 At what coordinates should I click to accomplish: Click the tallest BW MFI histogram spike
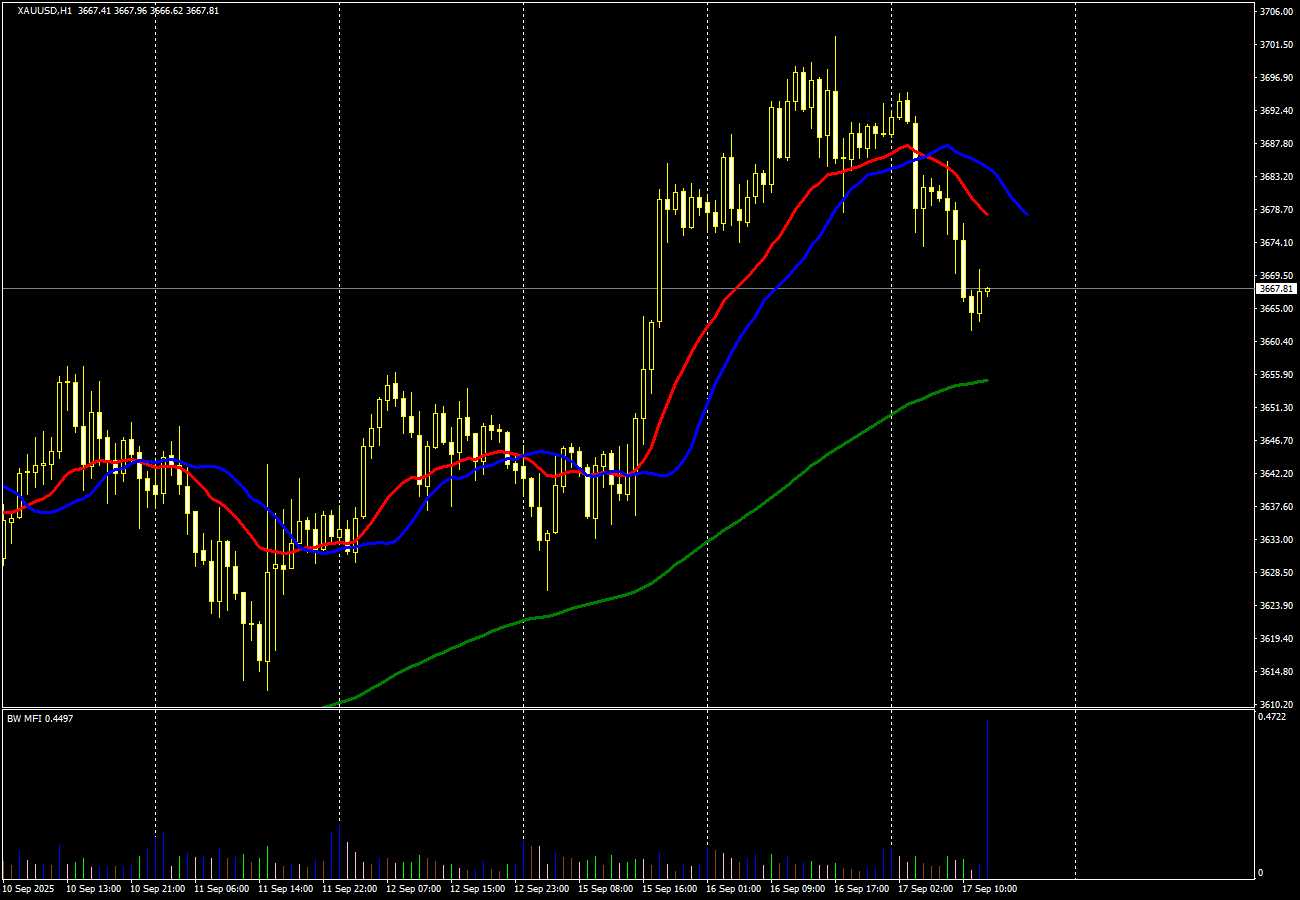(x=987, y=796)
